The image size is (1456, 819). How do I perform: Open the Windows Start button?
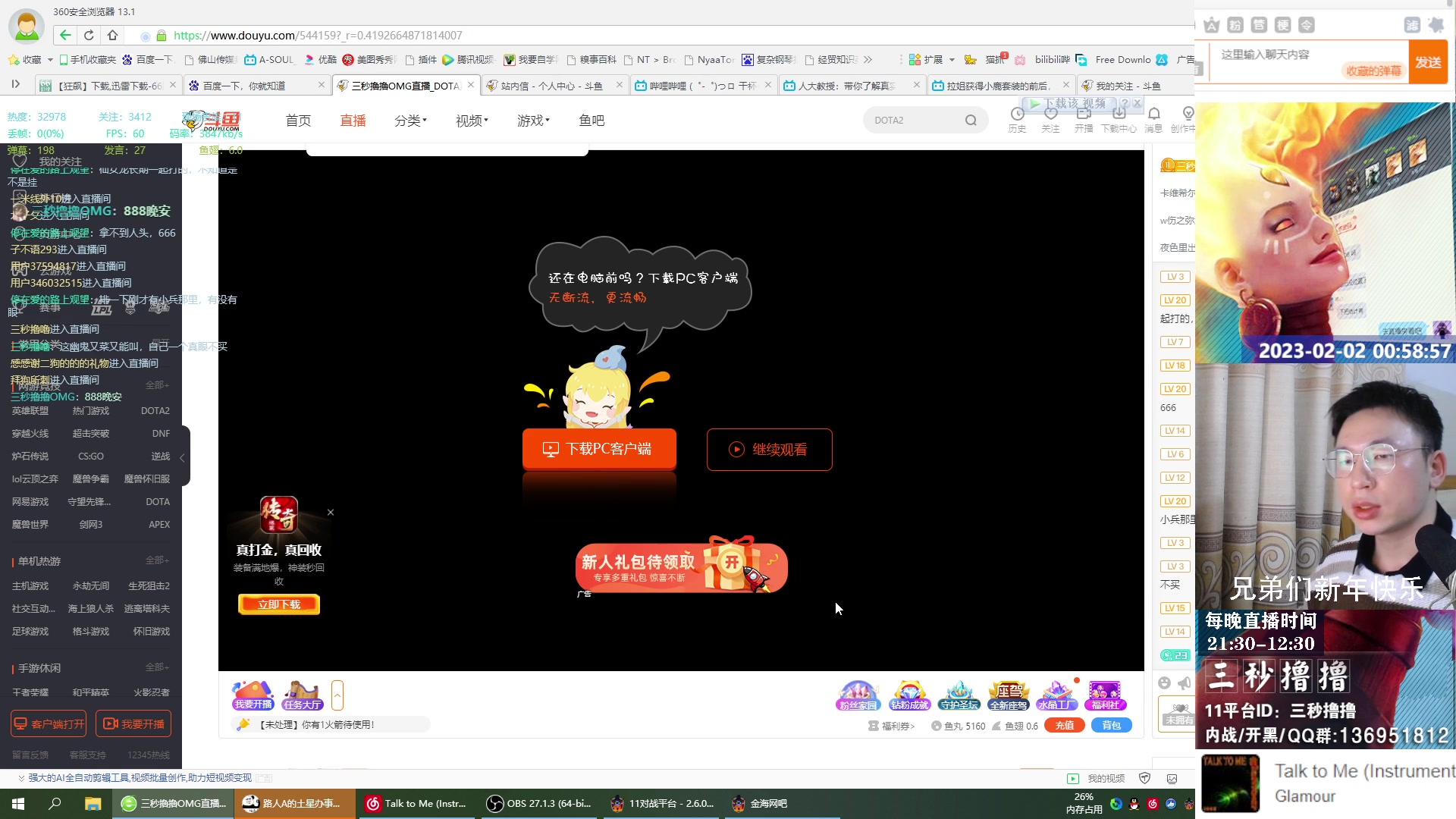click(x=18, y=803)
